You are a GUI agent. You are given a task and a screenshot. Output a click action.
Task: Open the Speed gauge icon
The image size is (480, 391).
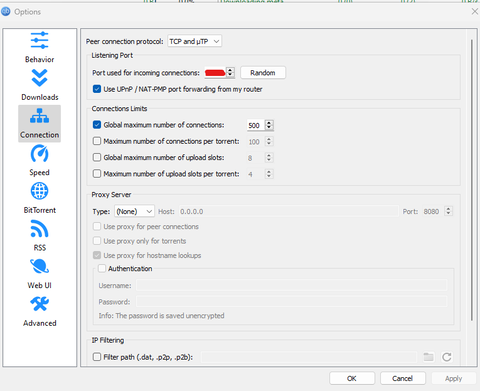[x=39, y=153]
